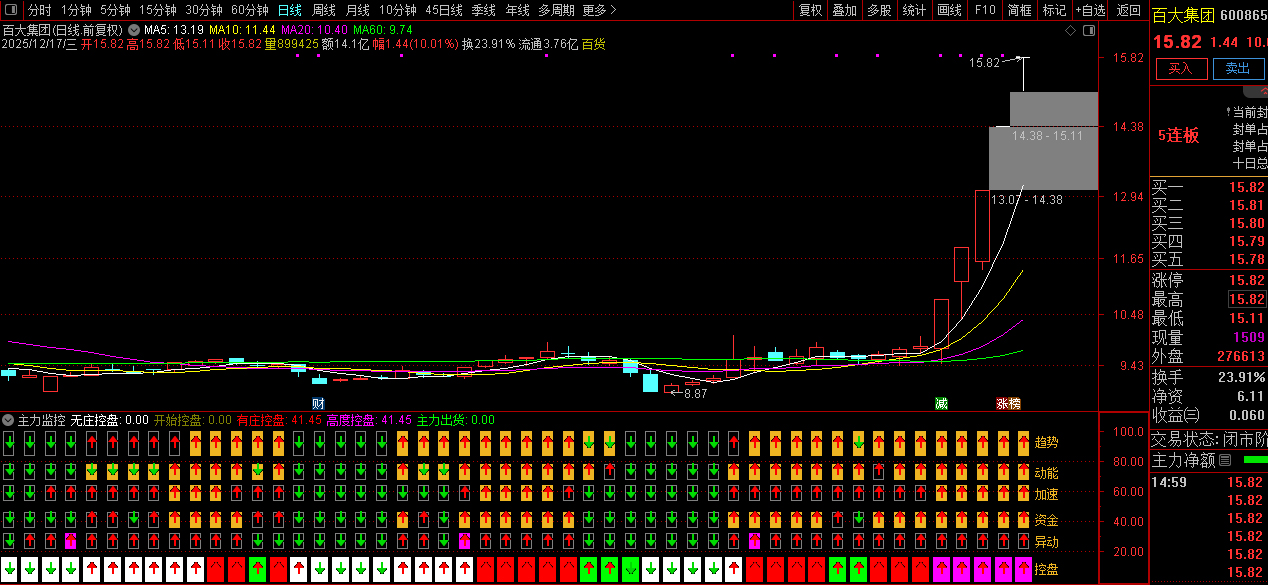This screenshot has height=585, width=1268.
Task: Click the 财 financial event marker
Action: (318, 403)
